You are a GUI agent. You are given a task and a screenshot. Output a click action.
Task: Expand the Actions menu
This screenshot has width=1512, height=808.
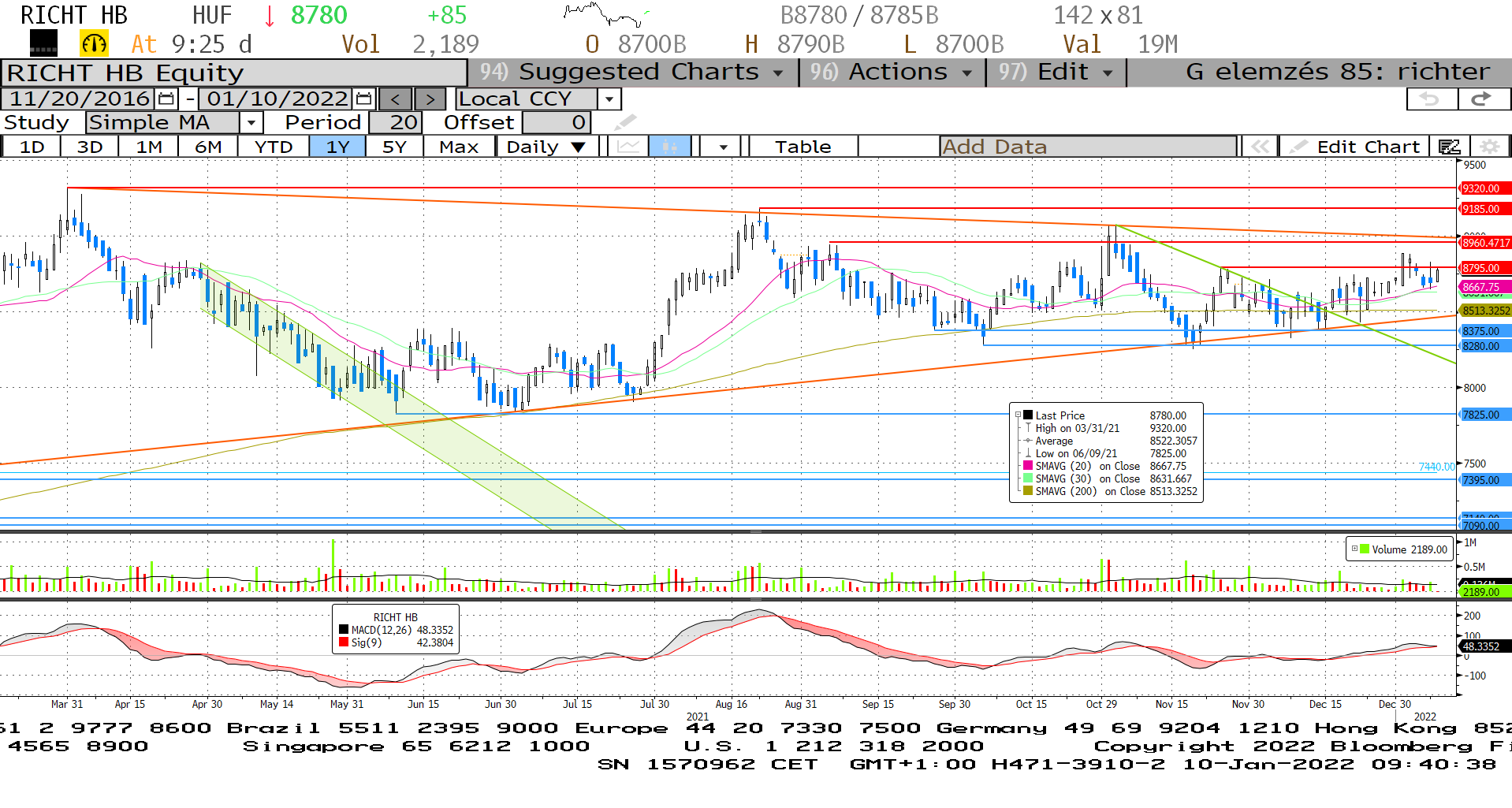(892, 72)
